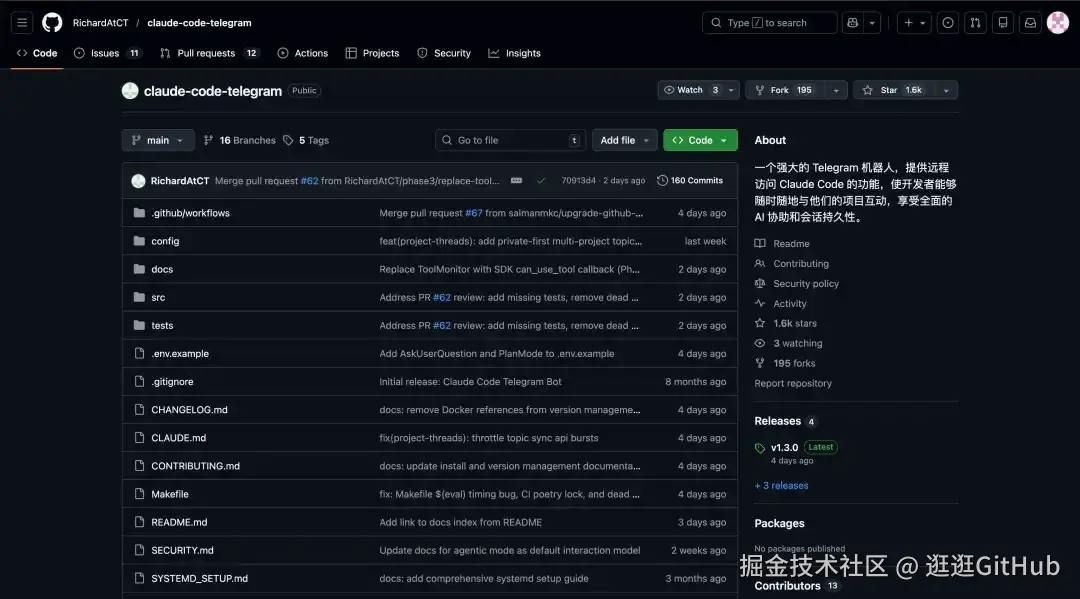
Task: Open the notifications inbox icon
Action: (x=1029, y=23)
